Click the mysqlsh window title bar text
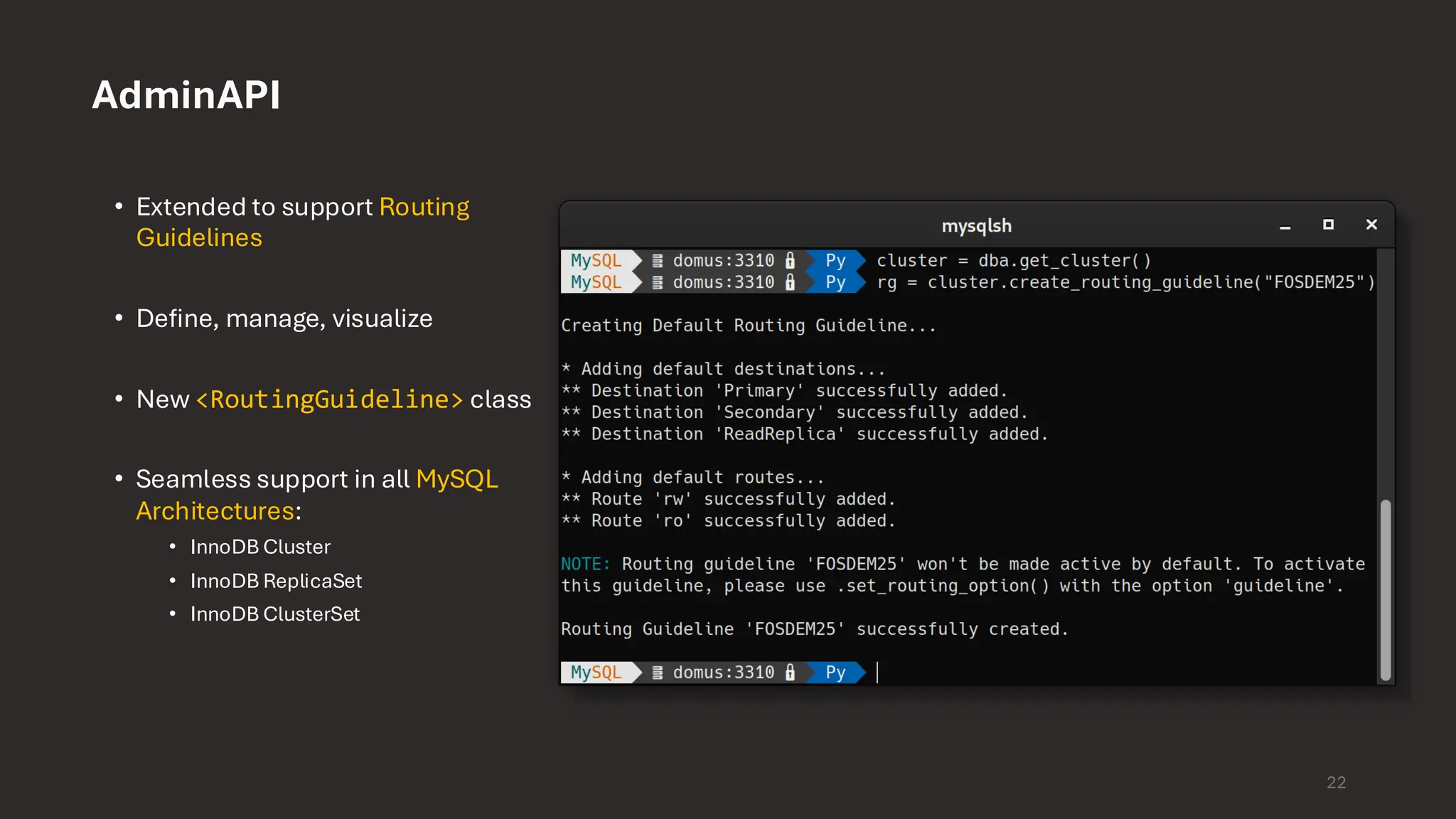Screen dimensions: 1456x819 click(x=976, y=226)
